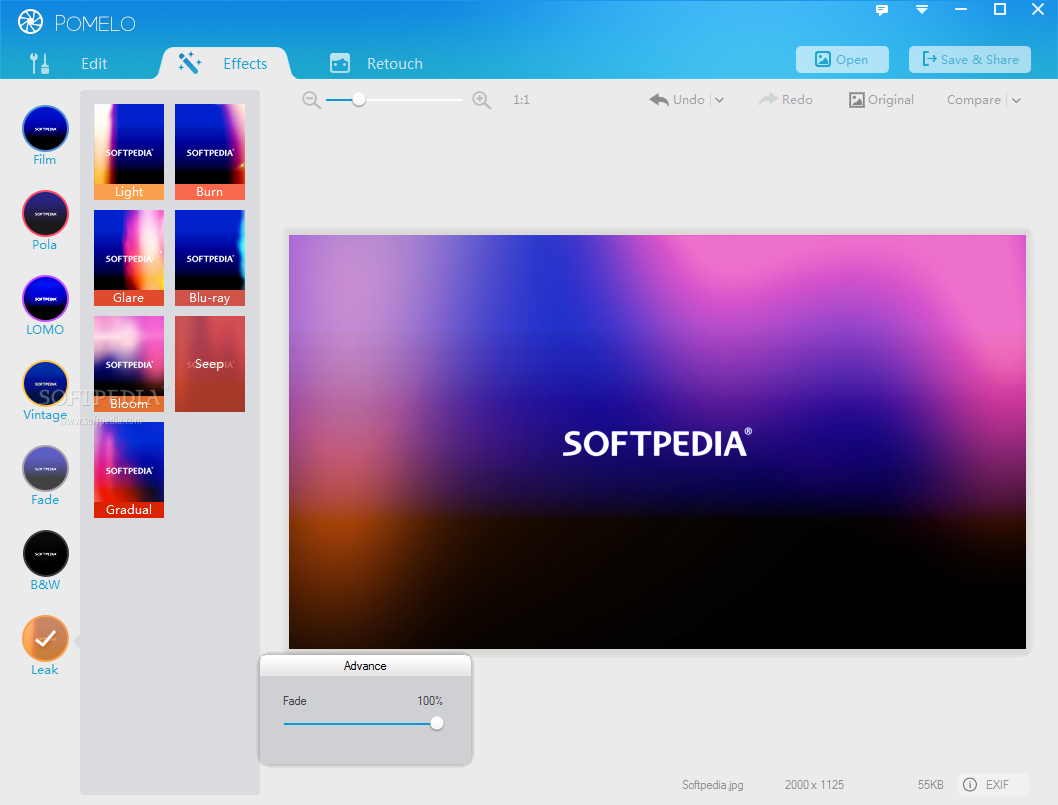Viewport: 1058px width, 805px height.
Task: Show the Original image
Action: click(881, 100)
